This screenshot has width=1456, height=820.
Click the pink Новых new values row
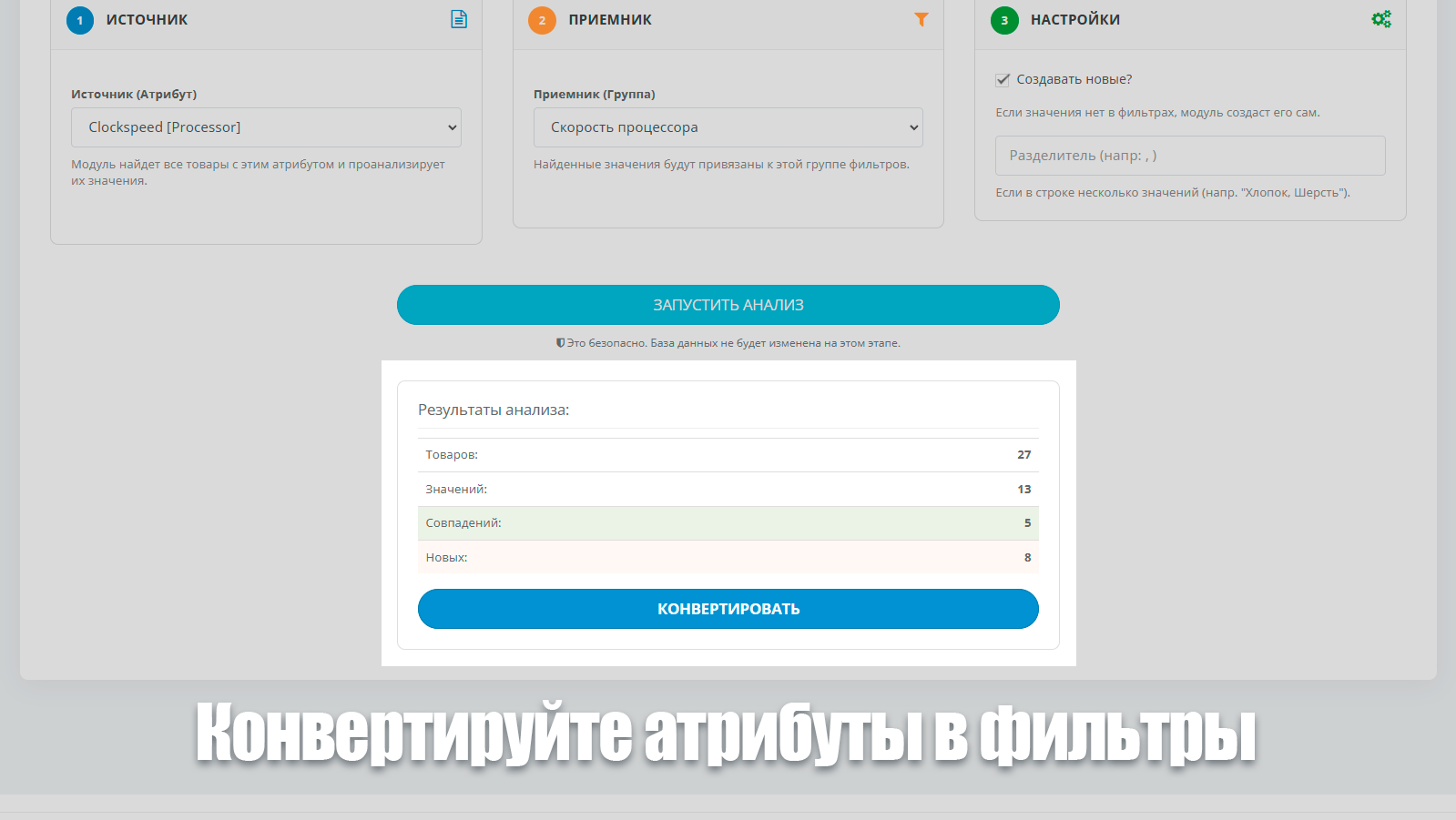728,557
